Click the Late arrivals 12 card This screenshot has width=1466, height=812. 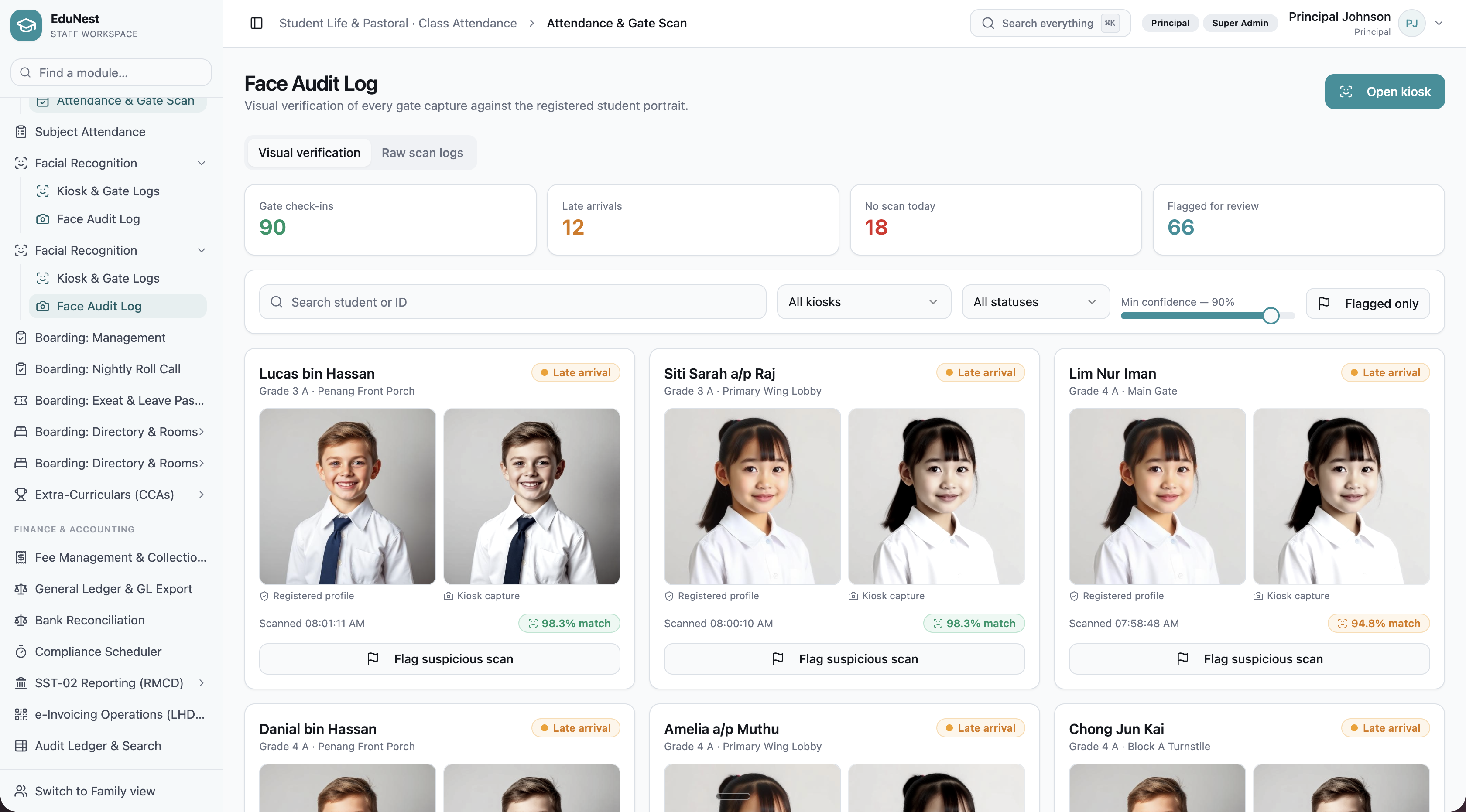(x=693, y=219)
